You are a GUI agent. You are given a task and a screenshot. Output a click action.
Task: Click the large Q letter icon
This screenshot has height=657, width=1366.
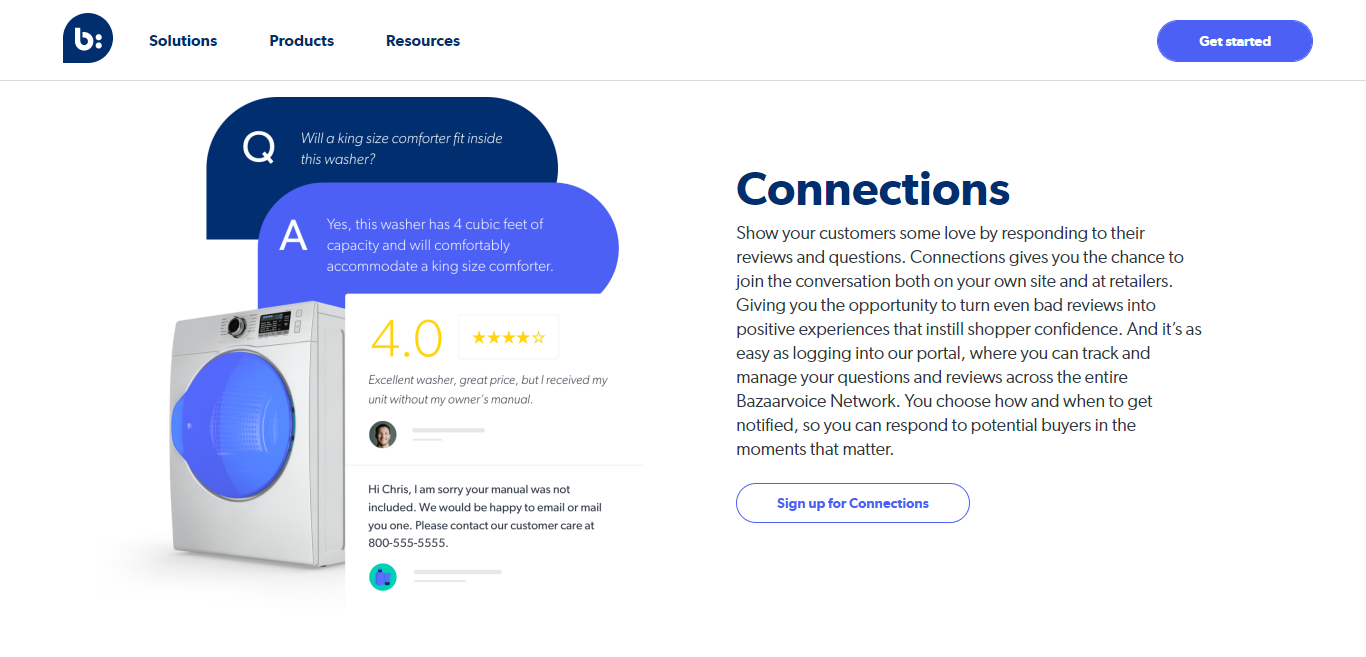(x=259, y=148)
